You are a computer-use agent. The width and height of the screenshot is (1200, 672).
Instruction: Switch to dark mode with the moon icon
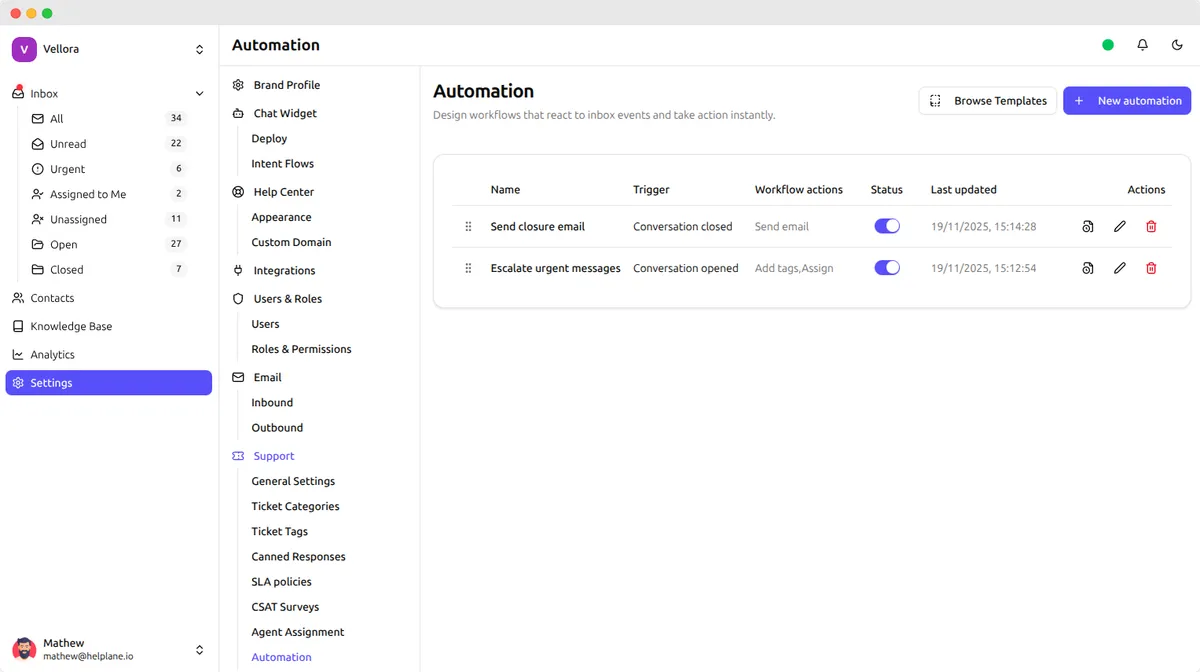(x=1176, y=45)
